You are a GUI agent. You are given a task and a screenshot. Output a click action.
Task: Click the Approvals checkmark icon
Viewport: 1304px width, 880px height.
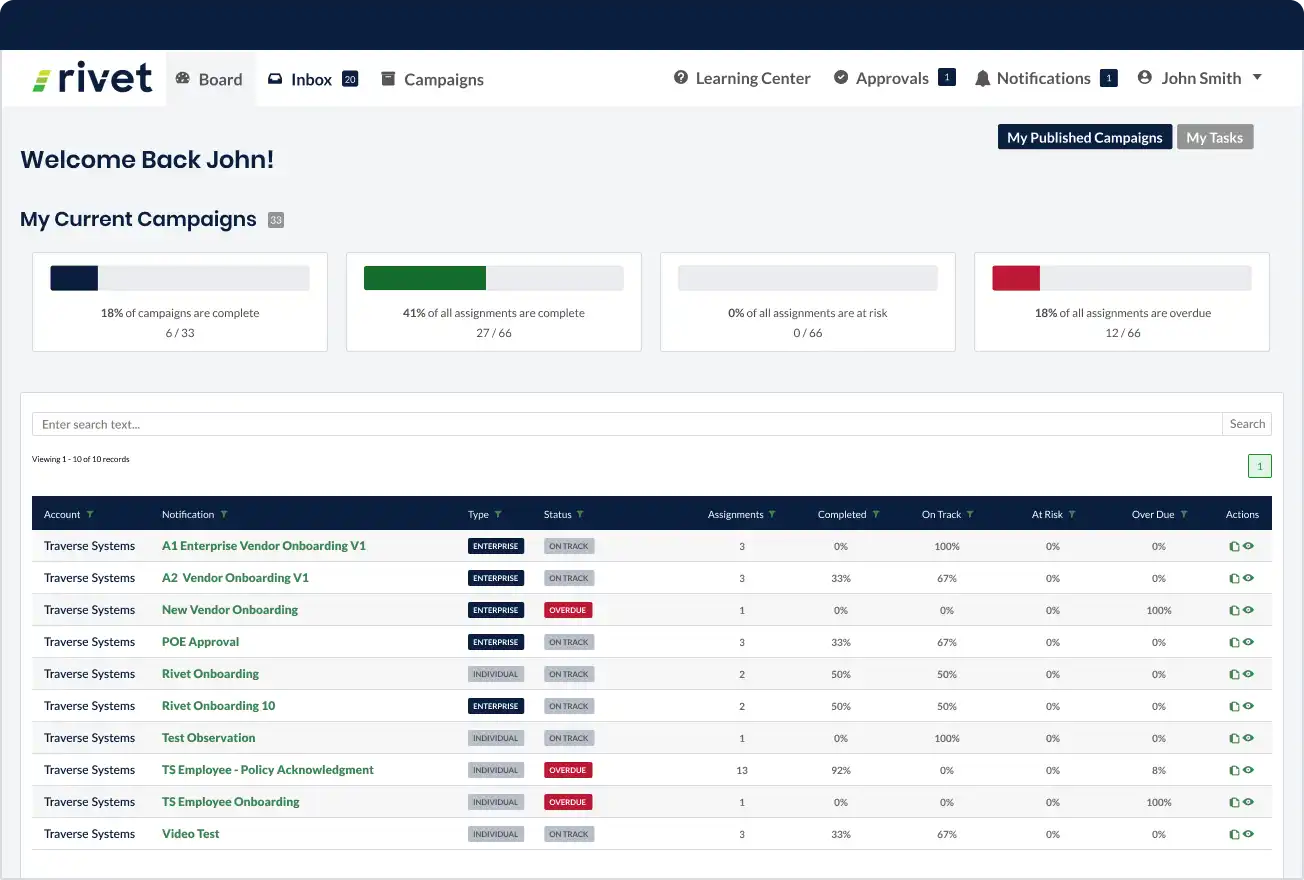click(840, 78)
